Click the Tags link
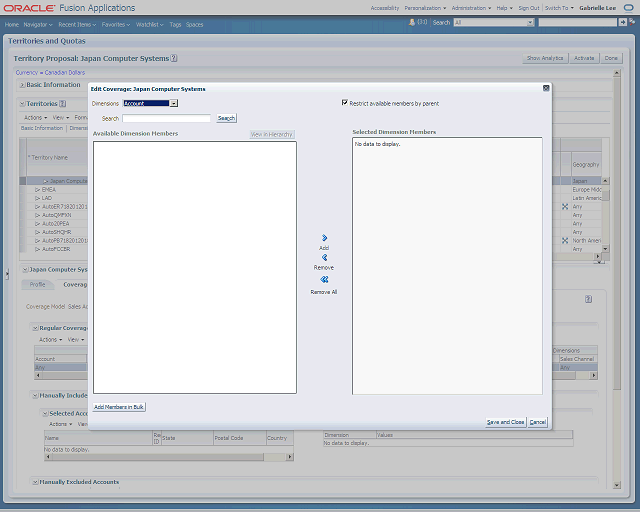 (x=175, y=24)
